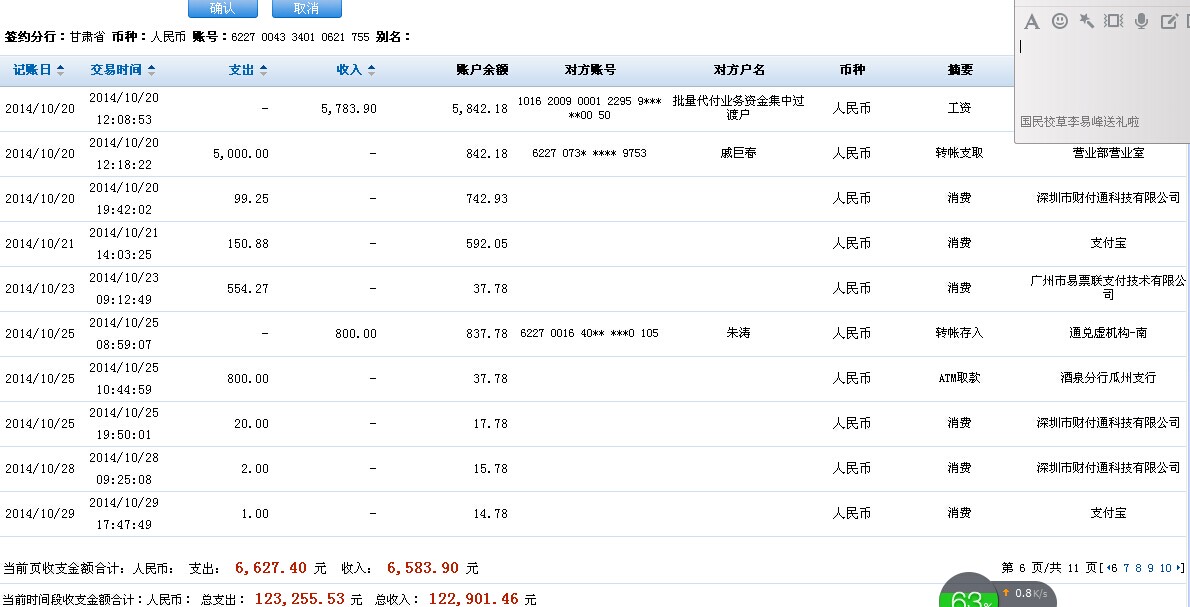Sort the table by 支出 column

pyautogui.click(x=248, y=70)
